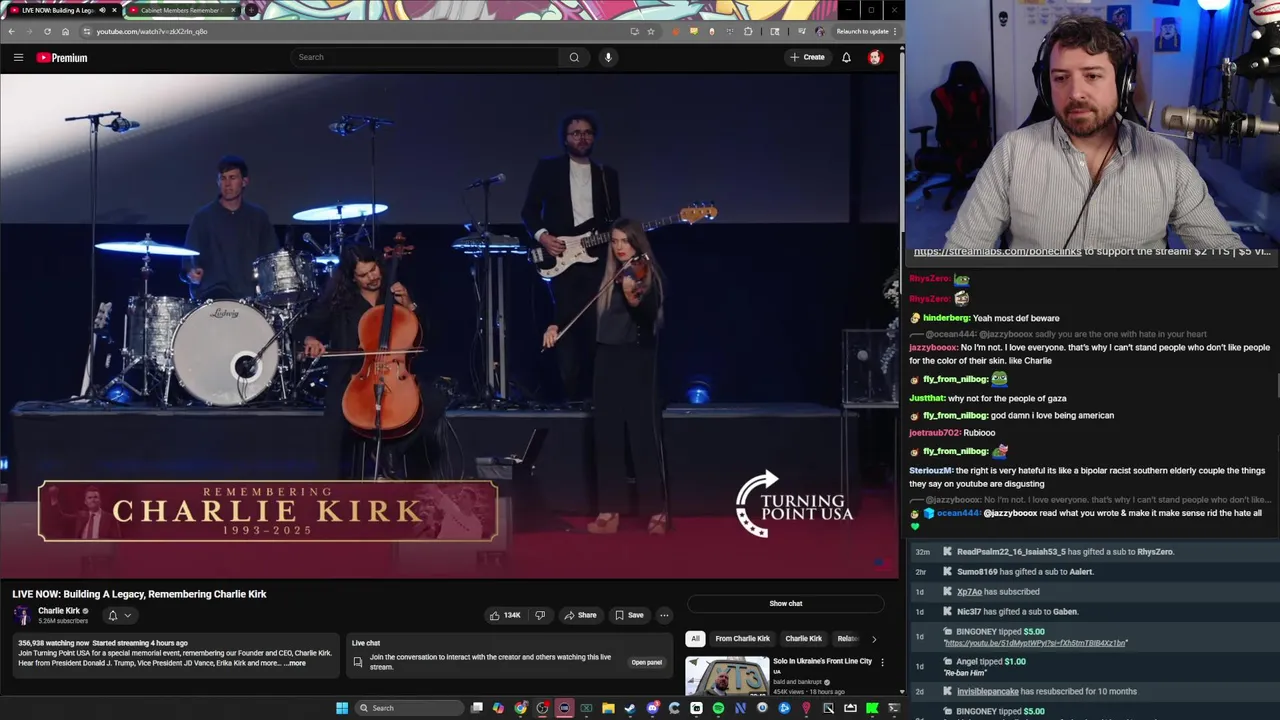Click the address bar URL
1280x720 pixels.
click(x=152, y=31)
